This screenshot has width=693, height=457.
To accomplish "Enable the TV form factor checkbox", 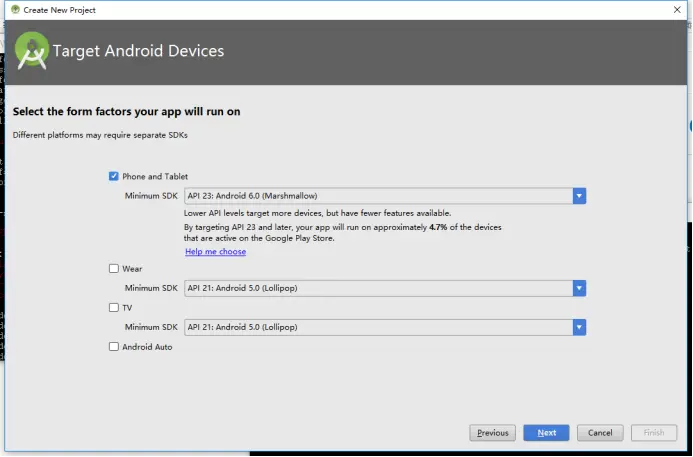I will 114,308.
